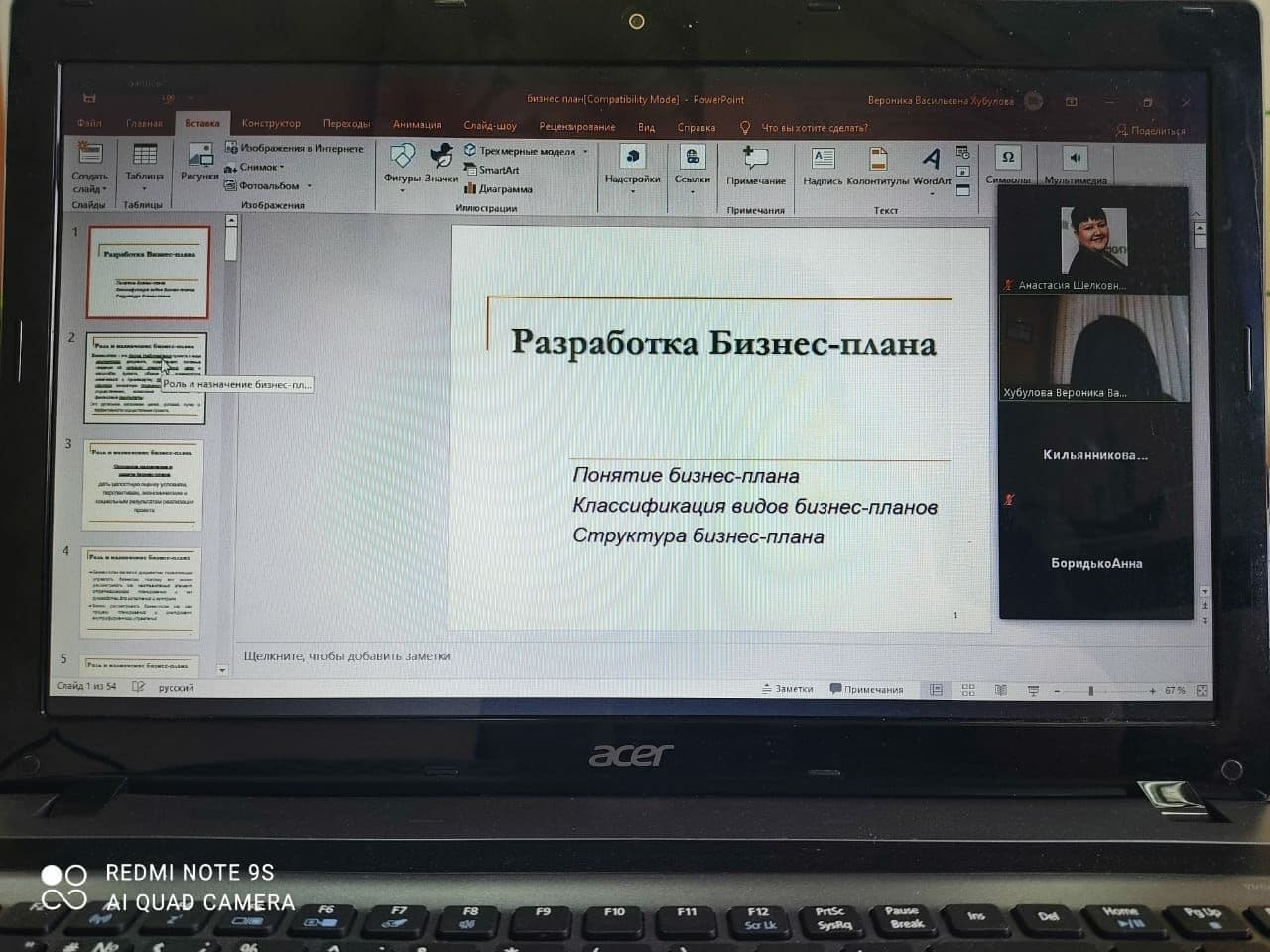Click notes field 'Щелкните, чтобы добавить заметки'
The width and height of the screenshot is (1270, 952).
point(347,655)
